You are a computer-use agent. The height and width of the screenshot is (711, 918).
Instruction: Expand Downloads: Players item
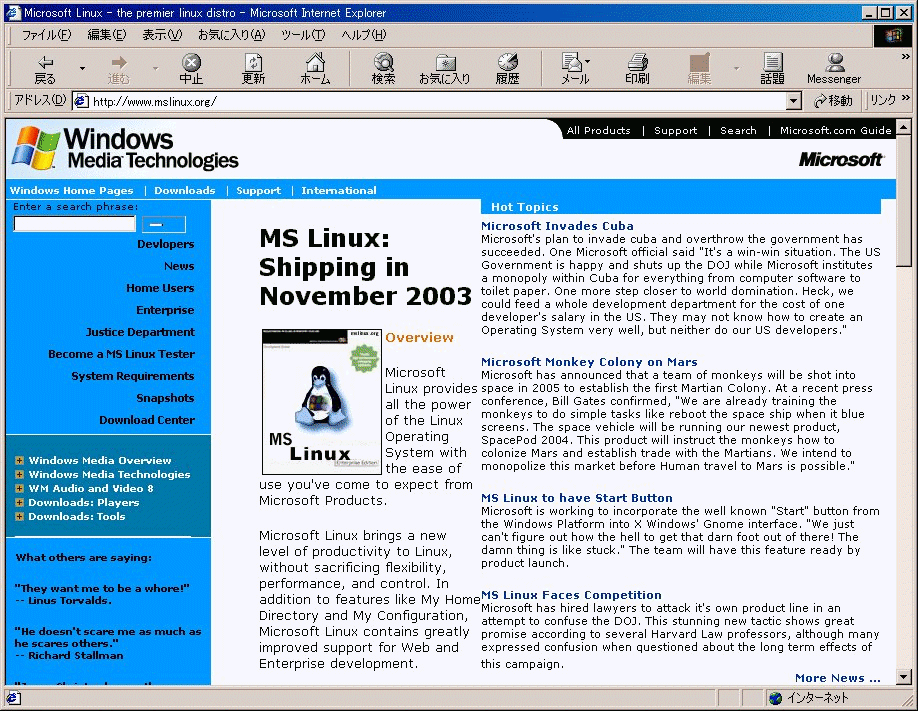click(19, 503)
